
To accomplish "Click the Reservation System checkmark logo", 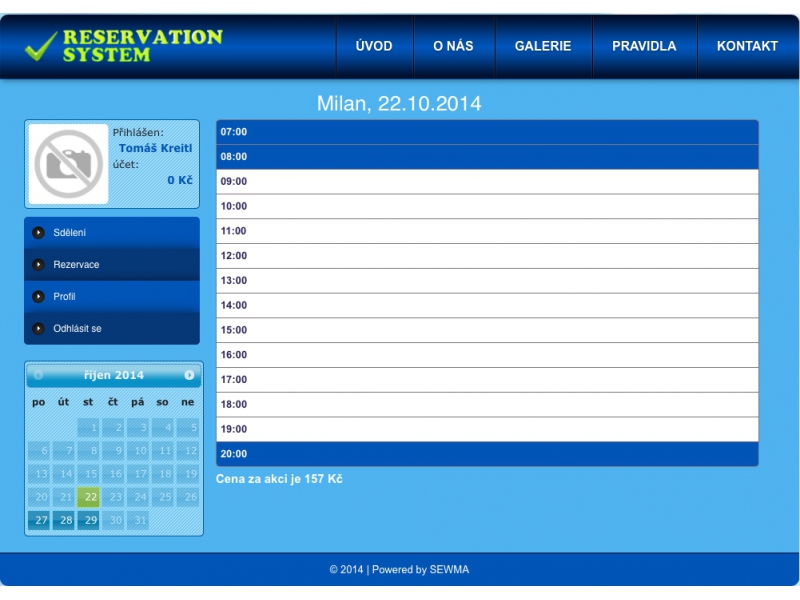I will pos(40,46).
